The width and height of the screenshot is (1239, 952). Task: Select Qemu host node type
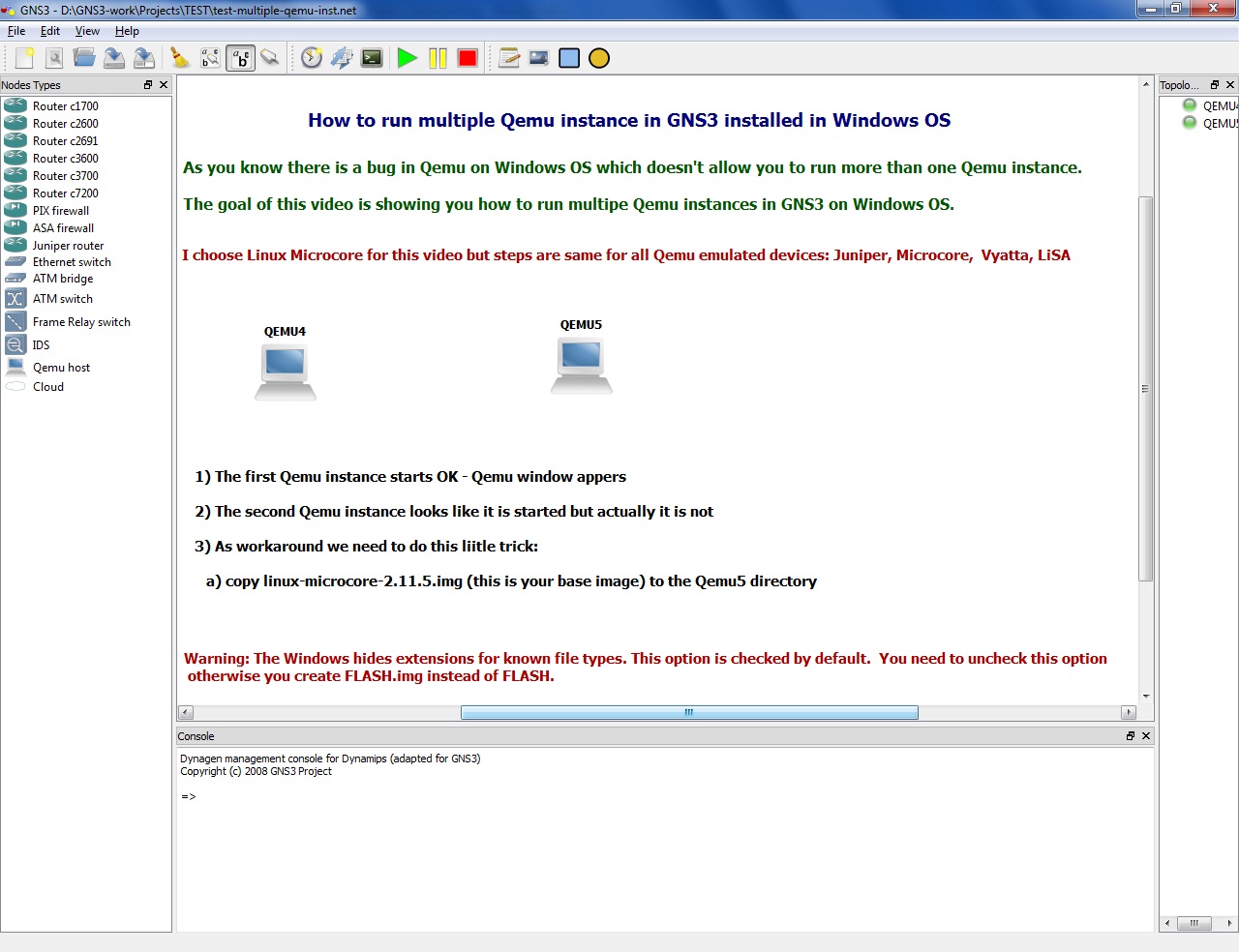tap(61, 368)
